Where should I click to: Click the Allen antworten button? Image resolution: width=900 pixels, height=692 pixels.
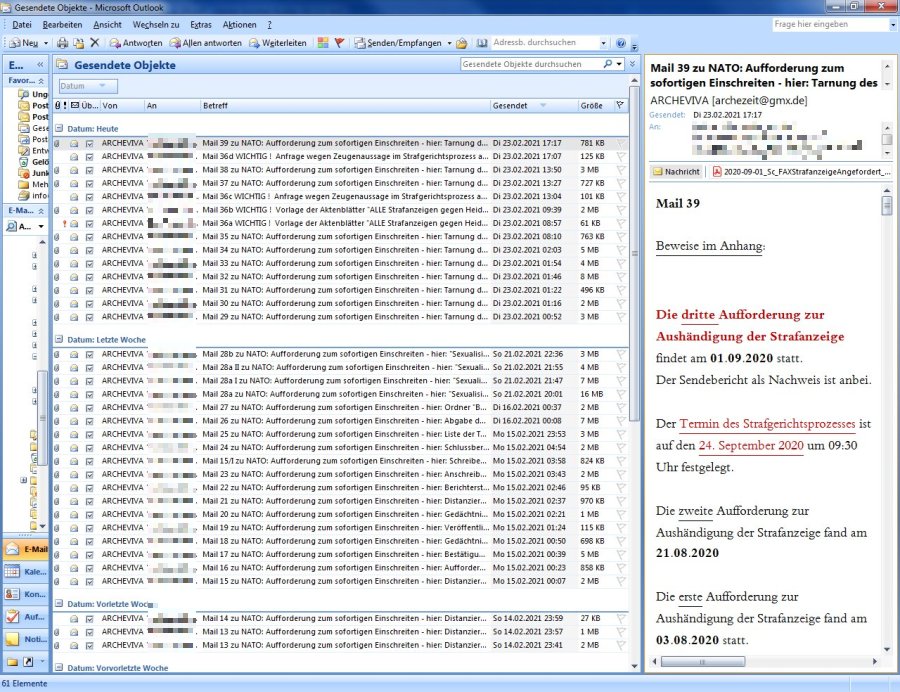click(205, 43)
